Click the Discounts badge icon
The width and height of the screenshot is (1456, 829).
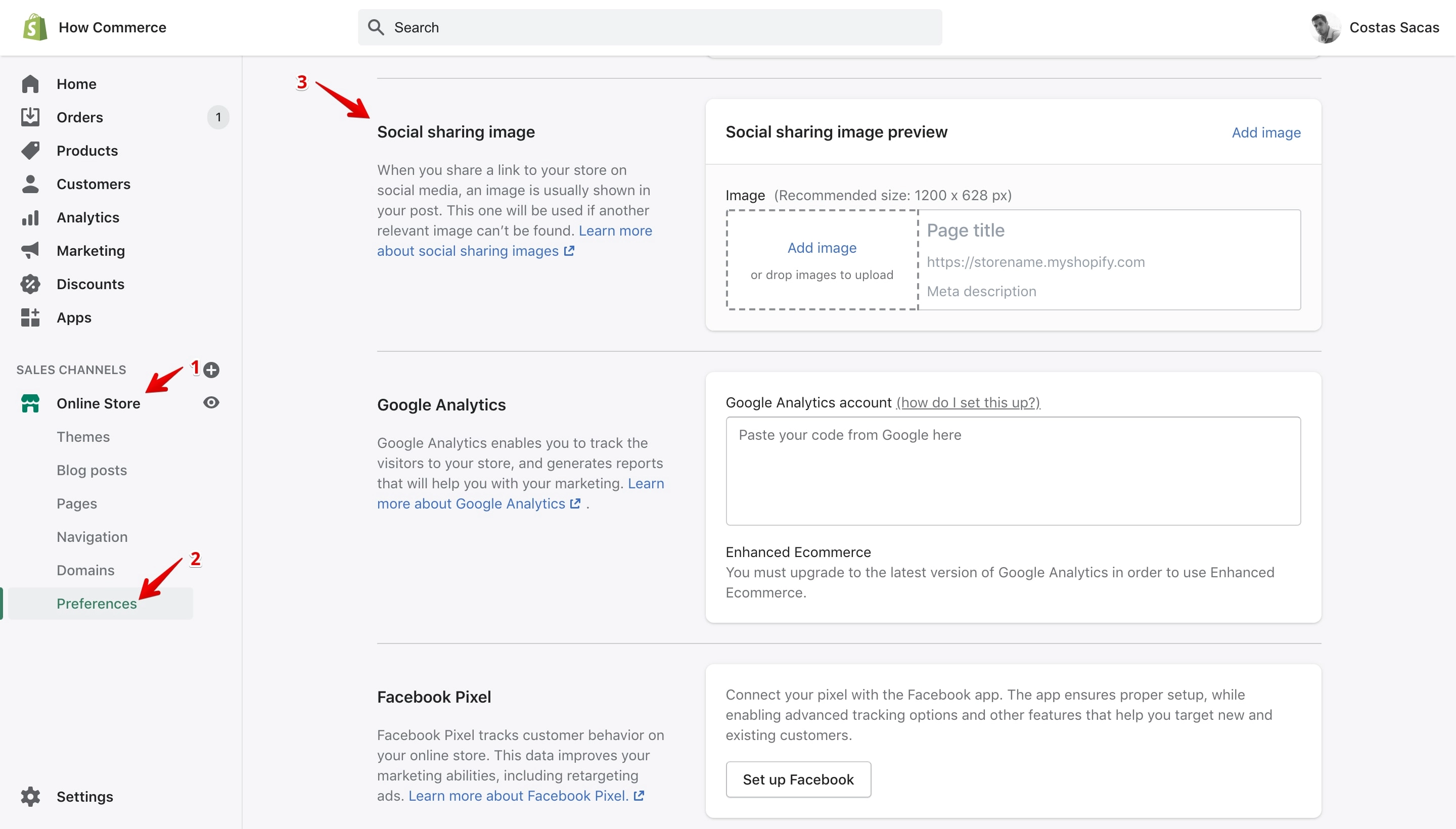30,284
